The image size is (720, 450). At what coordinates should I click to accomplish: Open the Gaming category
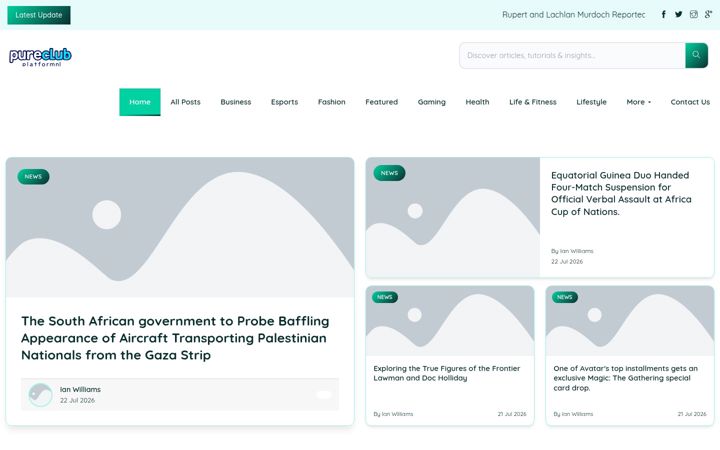pyautogui.click(x=432, y=102)
